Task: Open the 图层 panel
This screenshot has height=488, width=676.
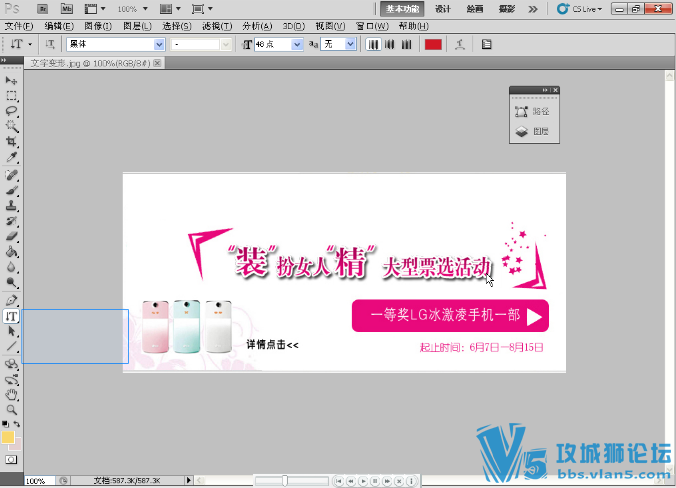Action: [532, 131]
